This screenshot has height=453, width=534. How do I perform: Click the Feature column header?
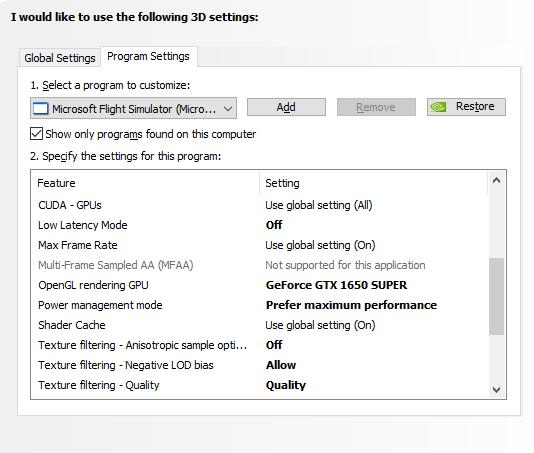(x=145, y=183)
